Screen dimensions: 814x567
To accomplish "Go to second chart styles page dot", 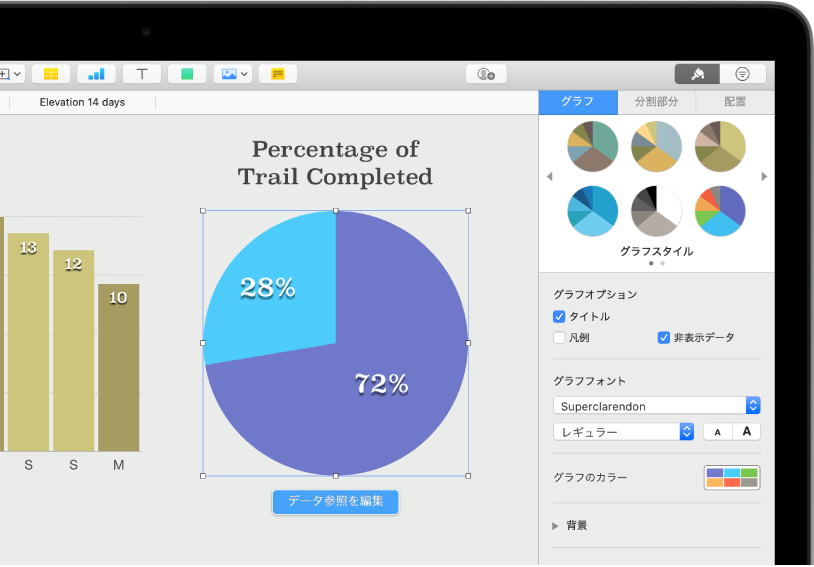I will click(x=662, y=263).
